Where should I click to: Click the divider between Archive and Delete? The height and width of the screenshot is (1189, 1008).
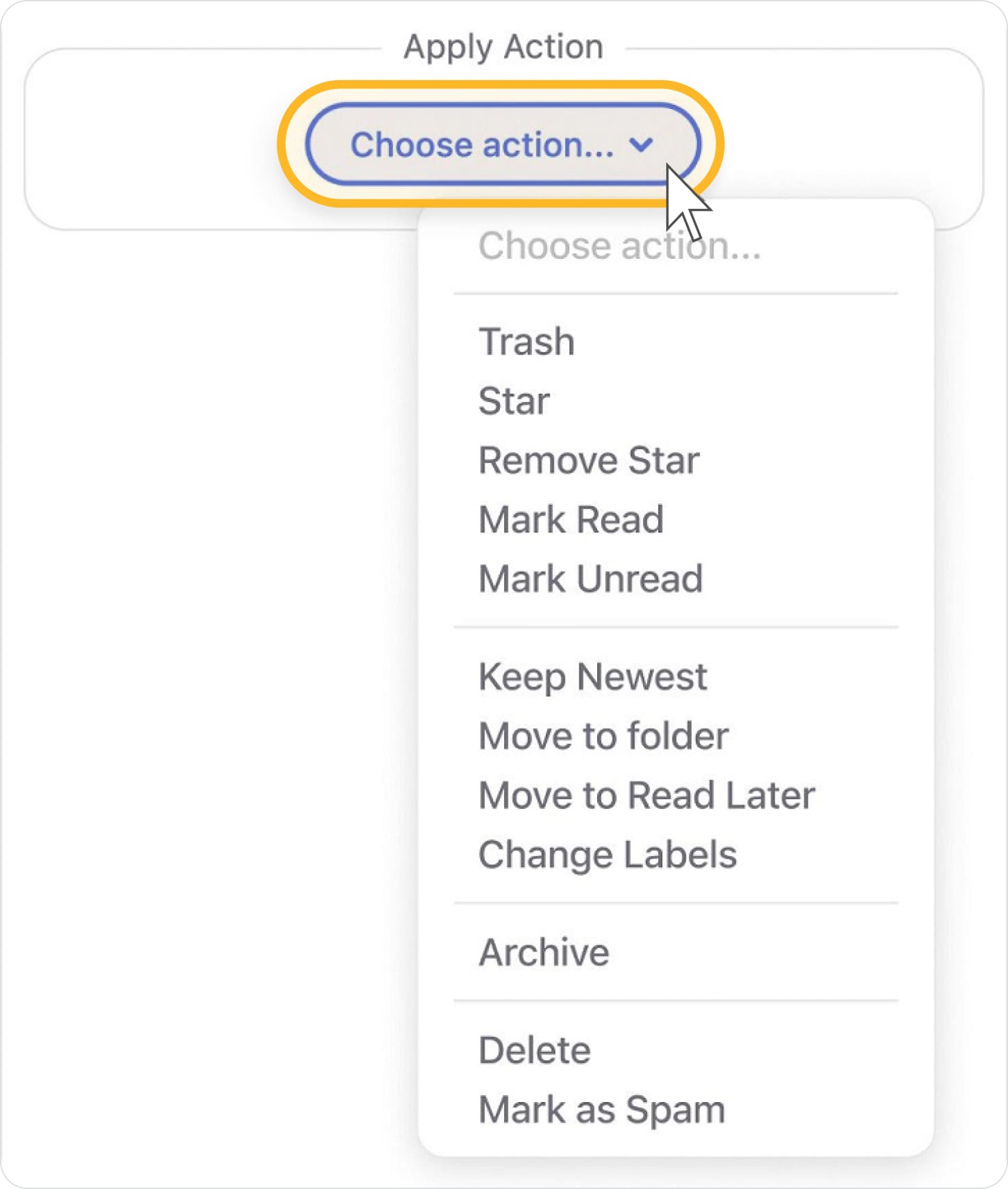676,1001
